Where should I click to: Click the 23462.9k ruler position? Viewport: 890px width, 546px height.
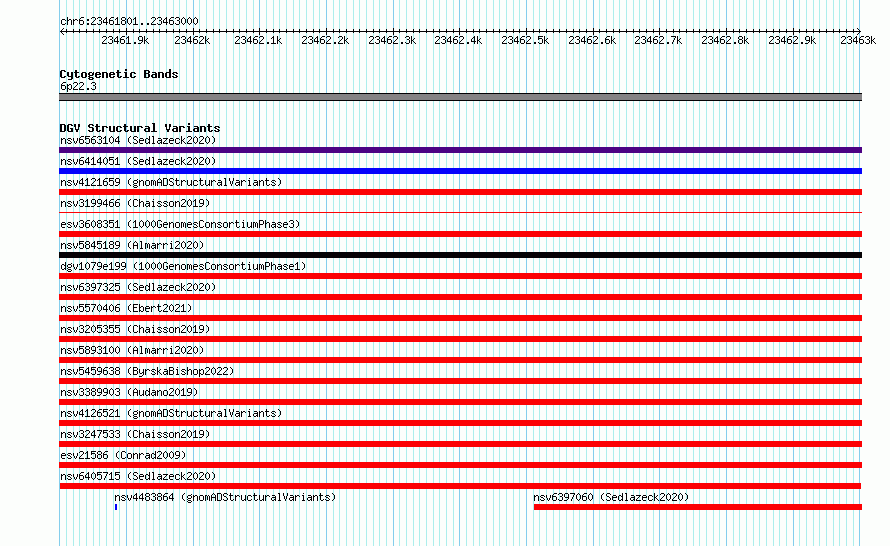pyautogui.click(x=792, y=40)
